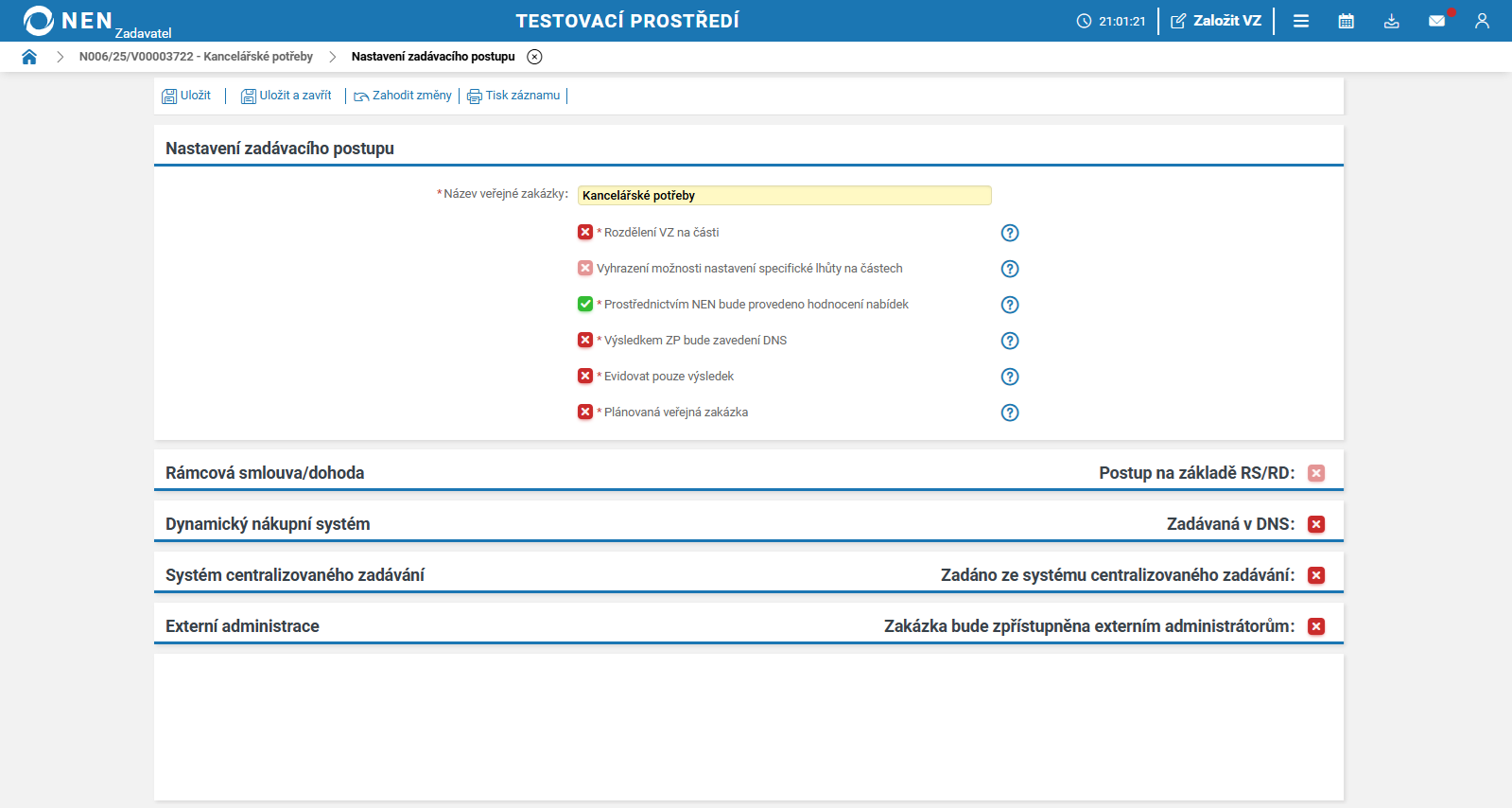The height and width of the screenshot is (808, 1512).
Task: Expand Externí administrace section
Action: tap(242, 626)
